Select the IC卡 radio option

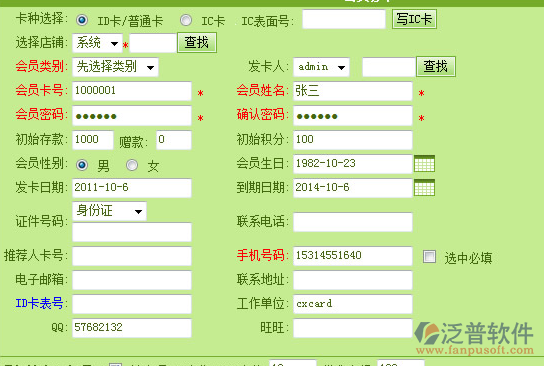pyautogui.click(x=186, y=20)
